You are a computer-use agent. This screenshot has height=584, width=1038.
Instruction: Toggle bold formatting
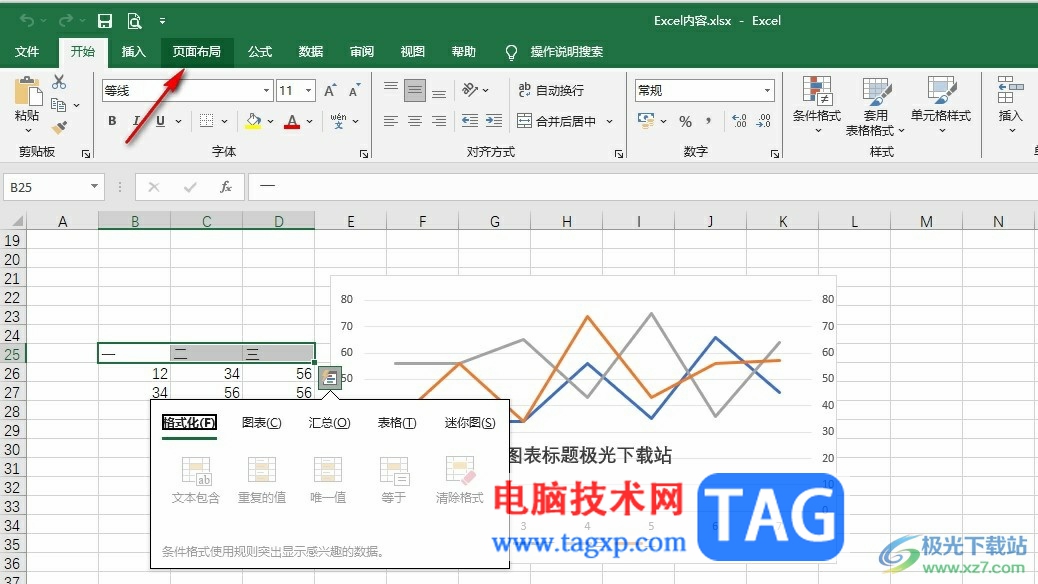point(112,121)
